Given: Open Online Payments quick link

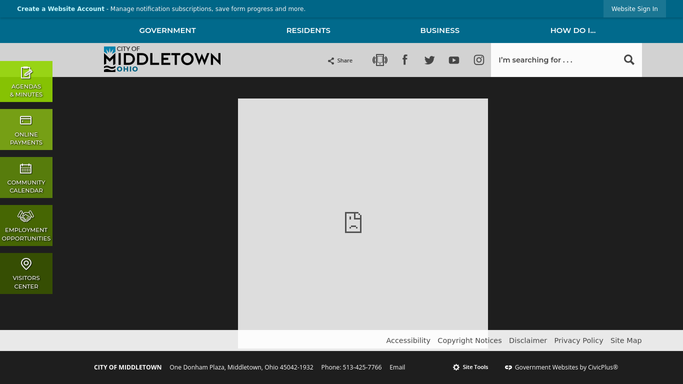Looking at the screenshot, I should click(x=26, y=129).
